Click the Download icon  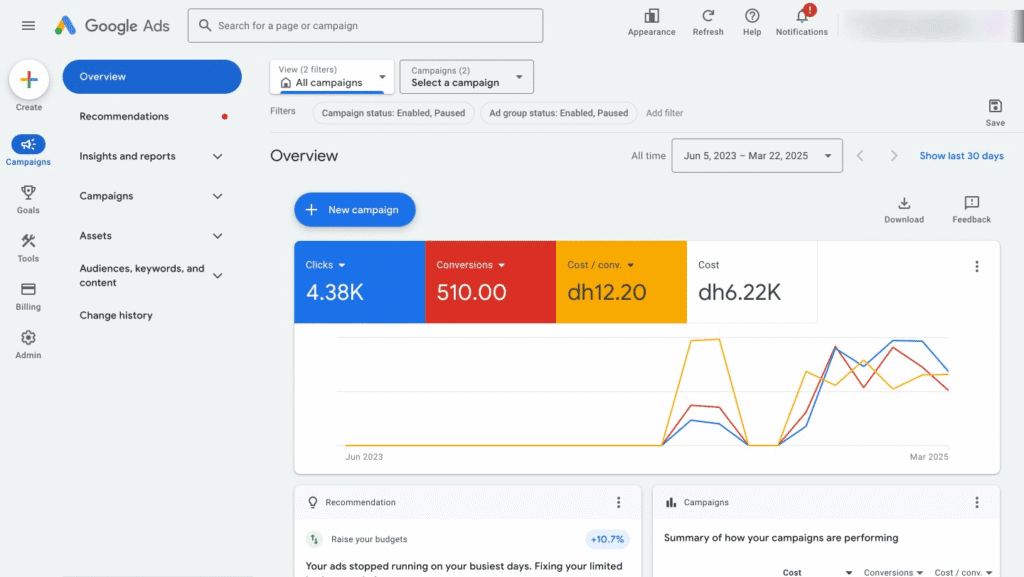point(904,204)
